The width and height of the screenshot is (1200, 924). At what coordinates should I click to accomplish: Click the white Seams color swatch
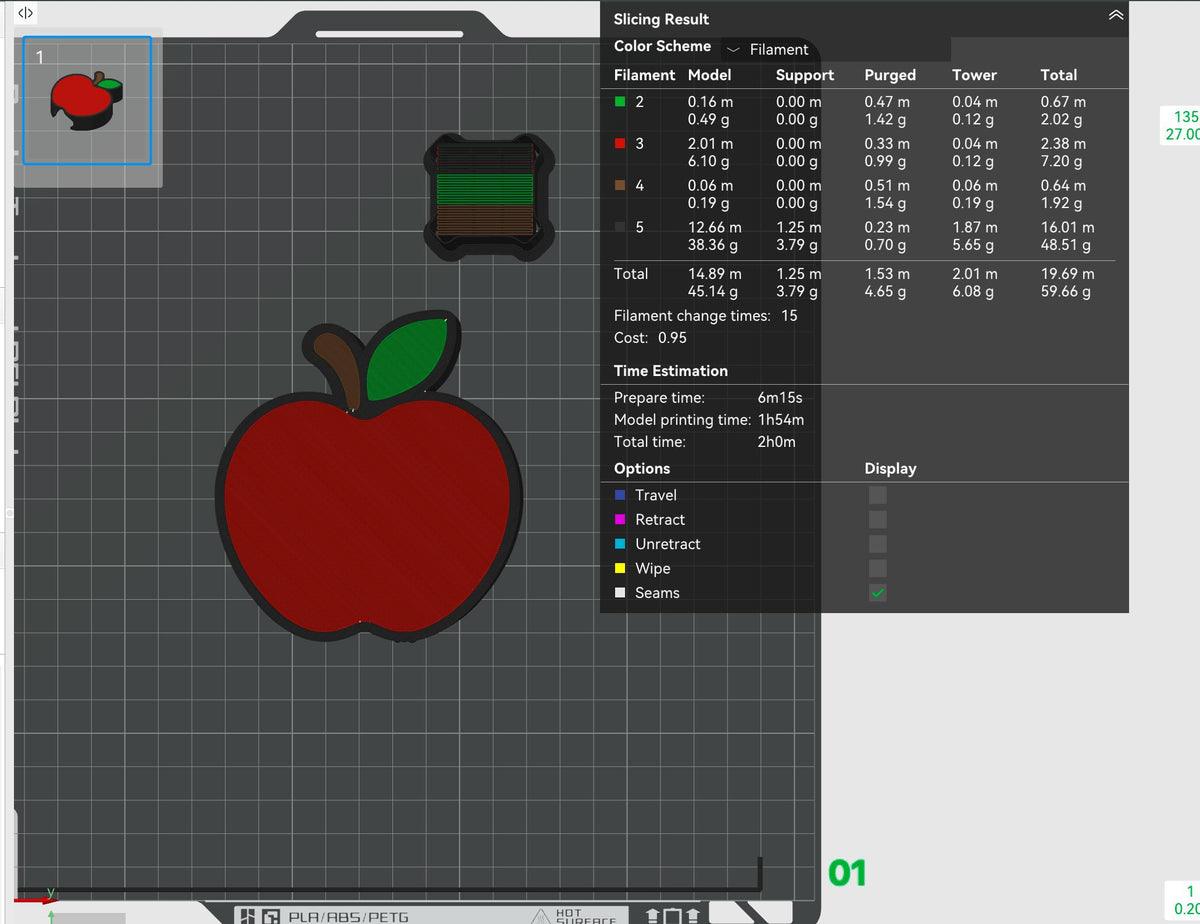(x=620, y=593)
